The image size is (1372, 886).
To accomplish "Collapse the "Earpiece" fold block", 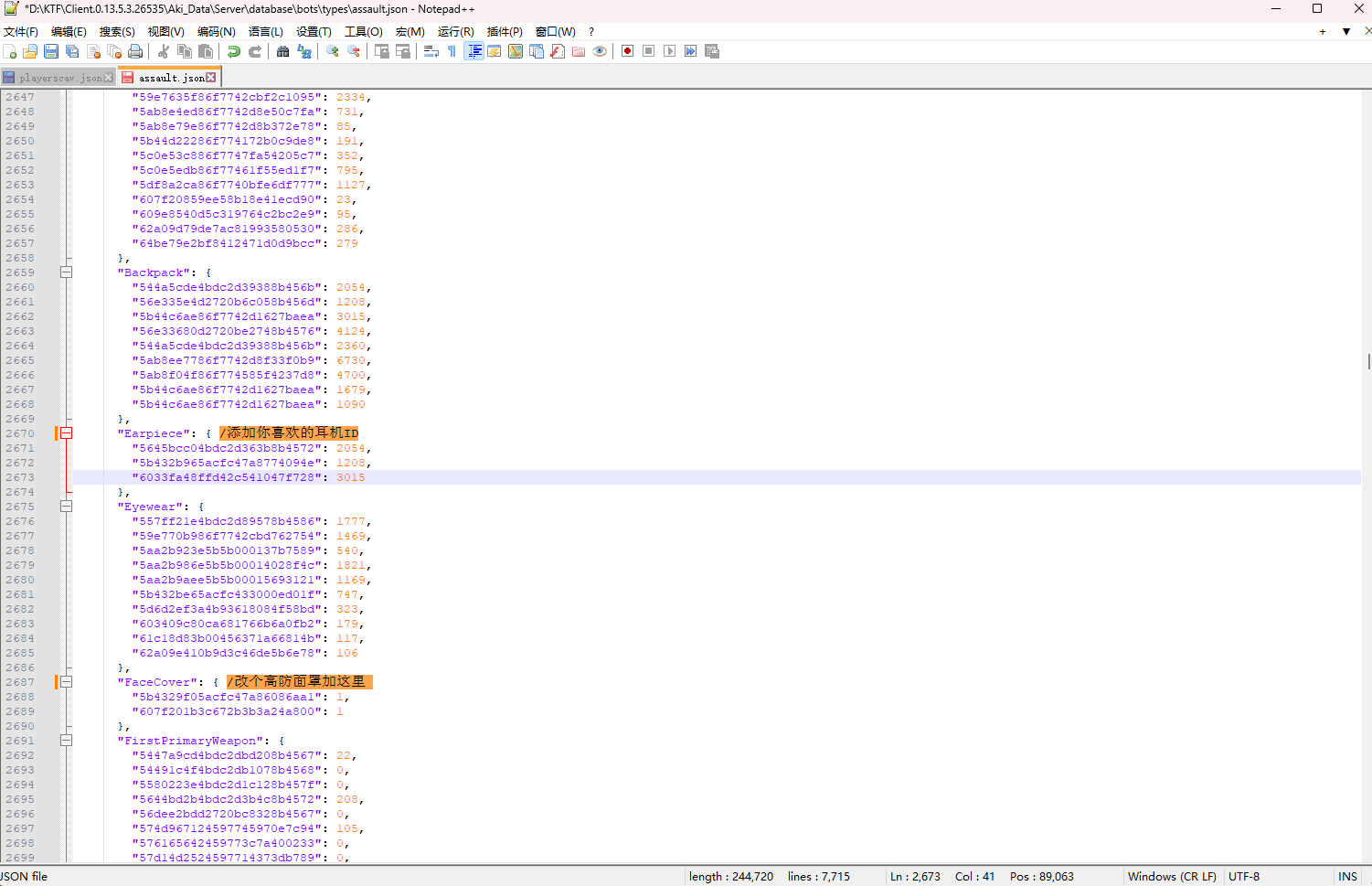I will 67,433.
